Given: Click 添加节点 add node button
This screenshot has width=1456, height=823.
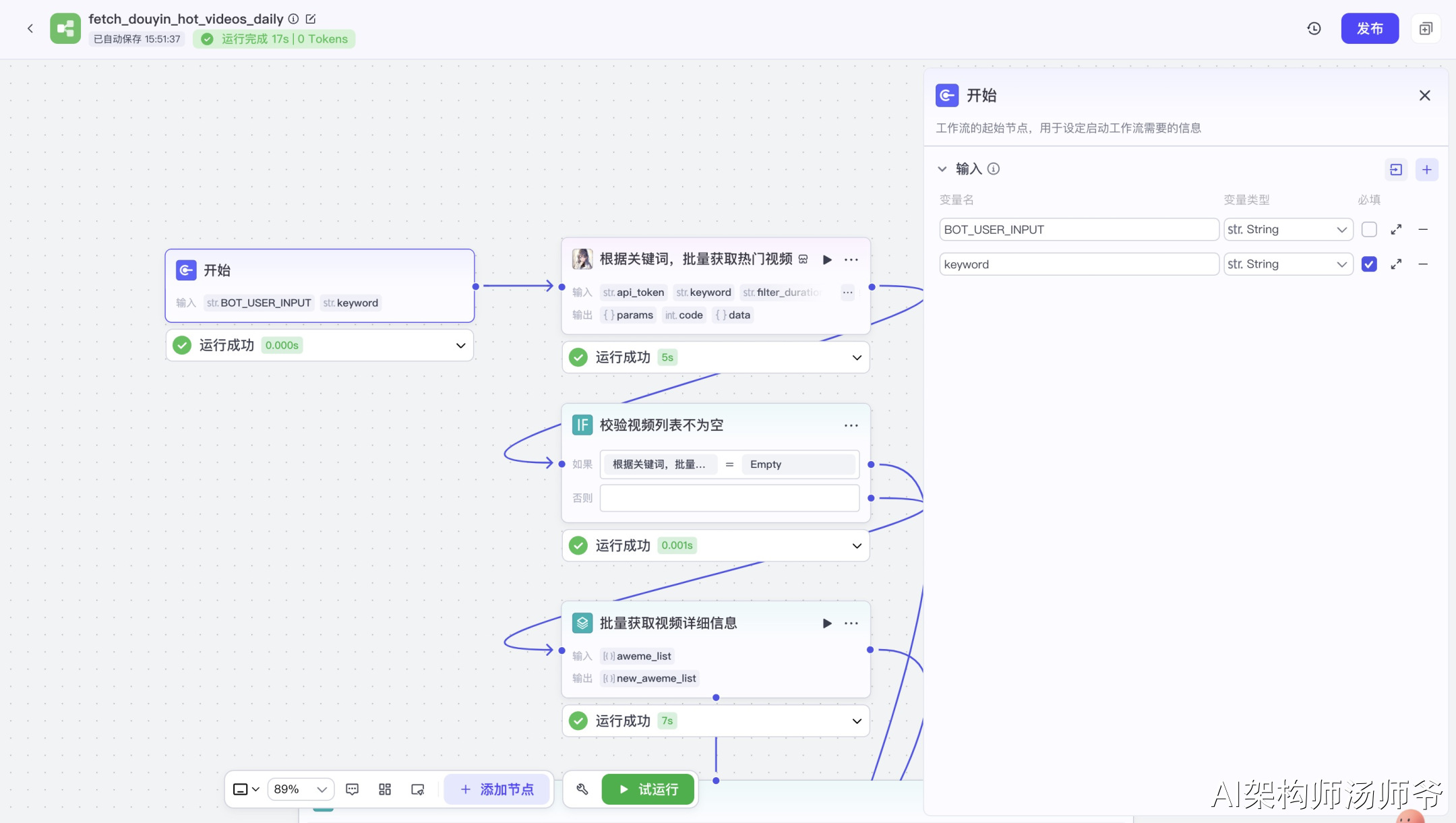Looking at the screenshot, I should [x=497, y=789].
